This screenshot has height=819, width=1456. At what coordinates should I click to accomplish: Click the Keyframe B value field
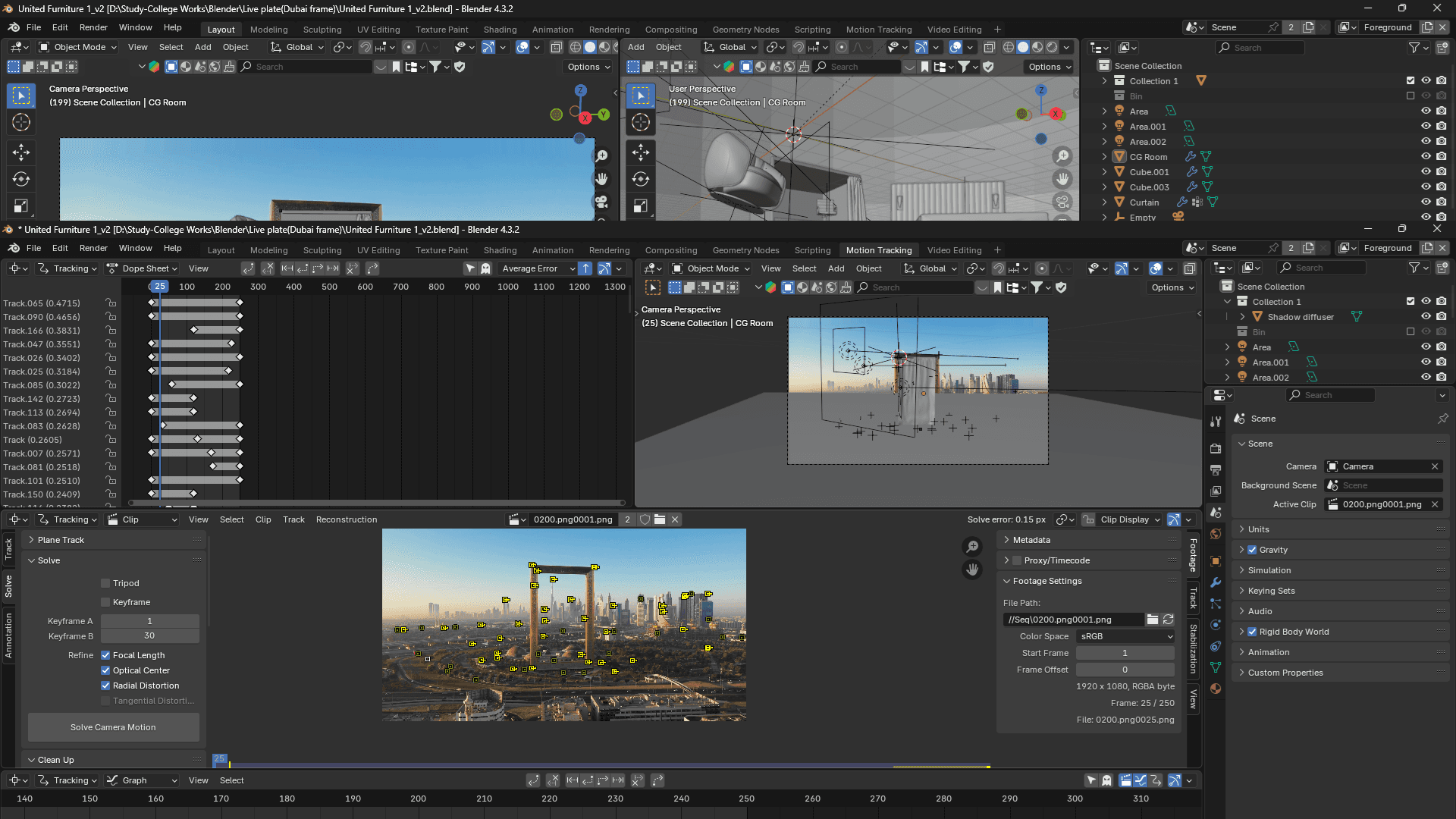[149, 636]
